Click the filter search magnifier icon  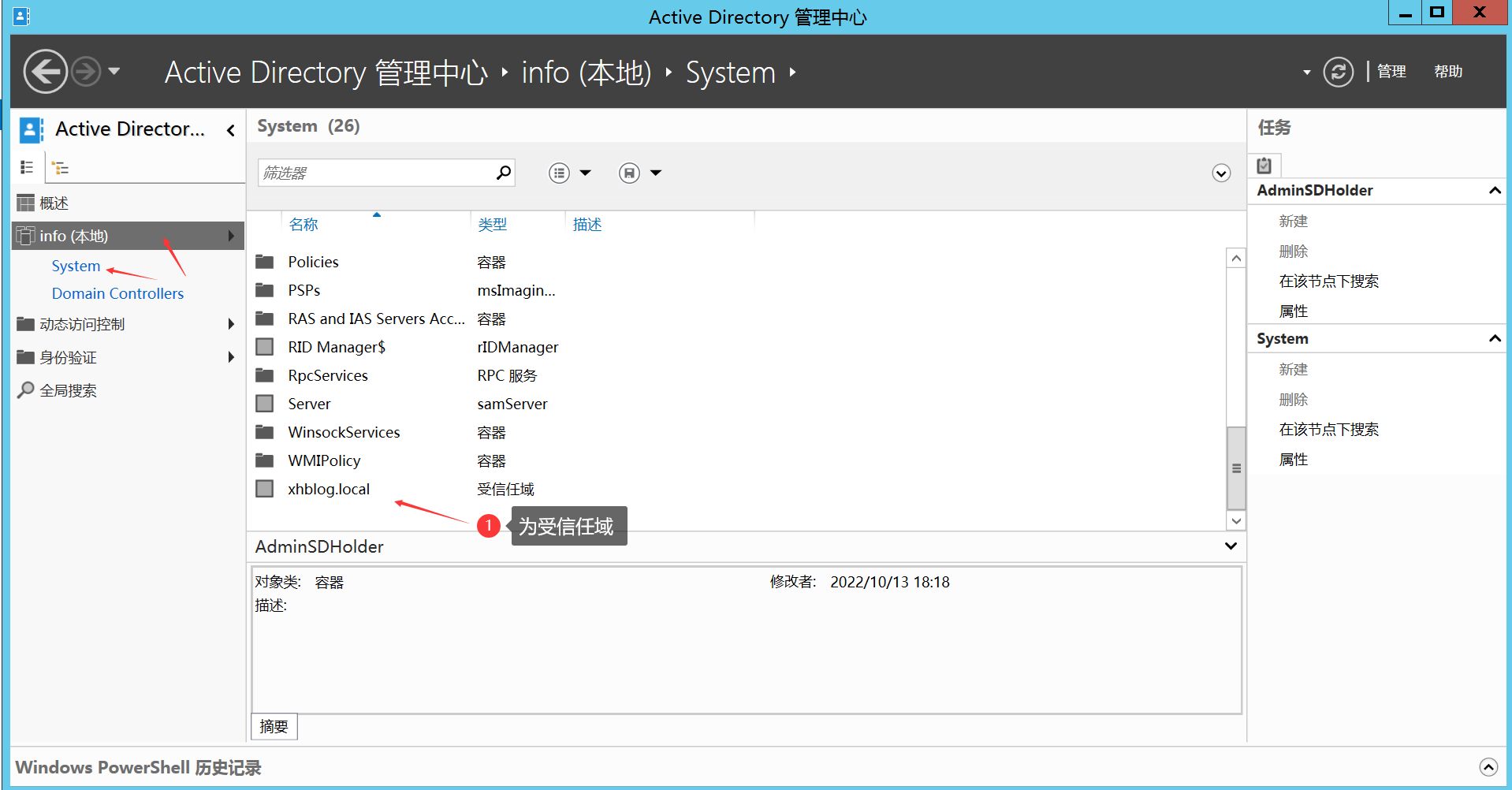504,172
